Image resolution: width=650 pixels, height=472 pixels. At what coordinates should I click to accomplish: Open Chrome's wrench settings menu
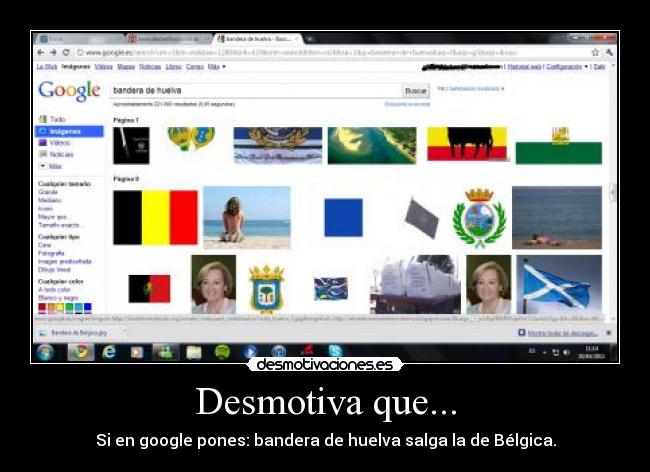click(609, 52)
